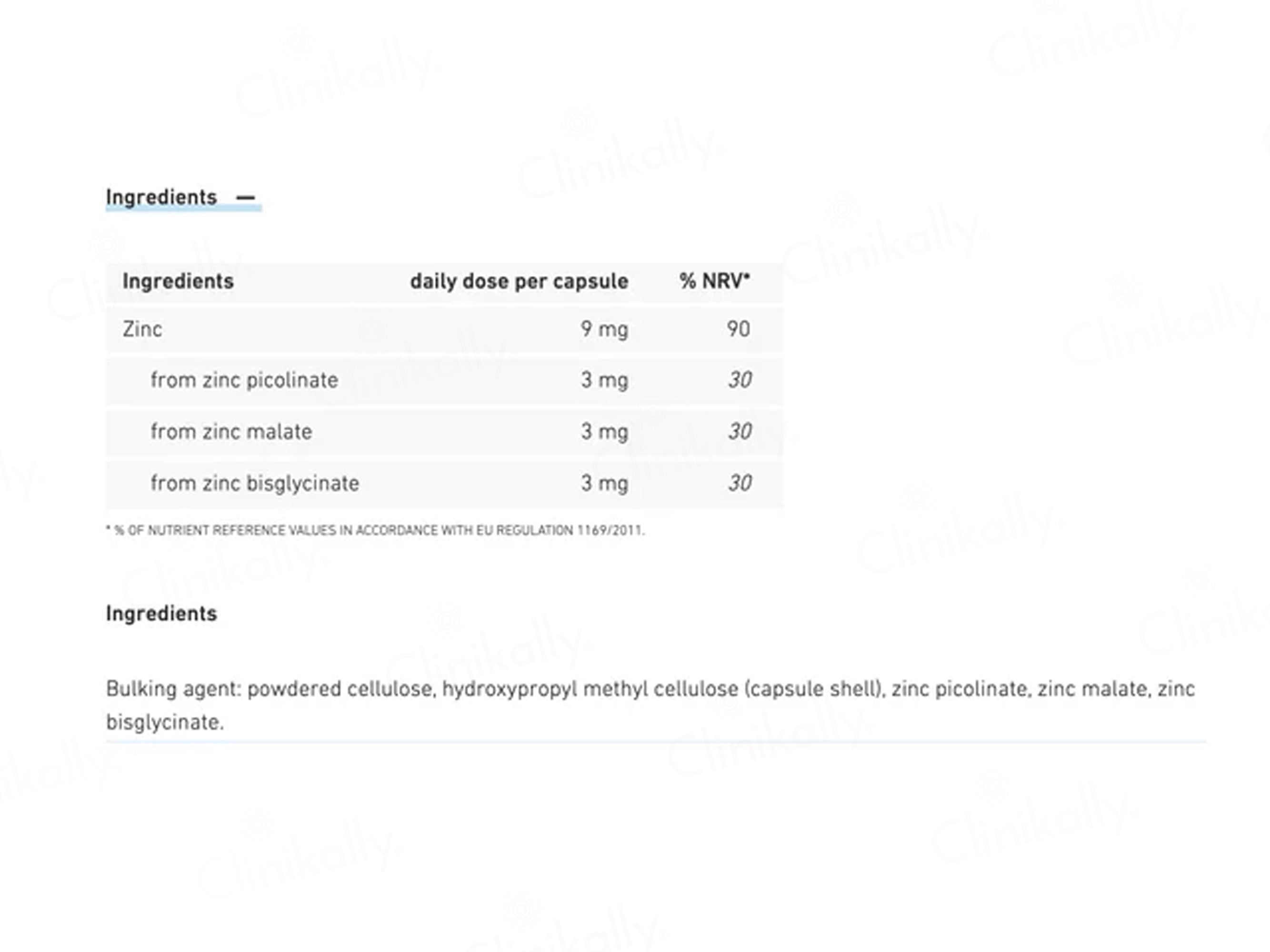Click the bold Ingredients subheading below the table
The height and width of the screenshot is (952, 1270).
[161, 614]
